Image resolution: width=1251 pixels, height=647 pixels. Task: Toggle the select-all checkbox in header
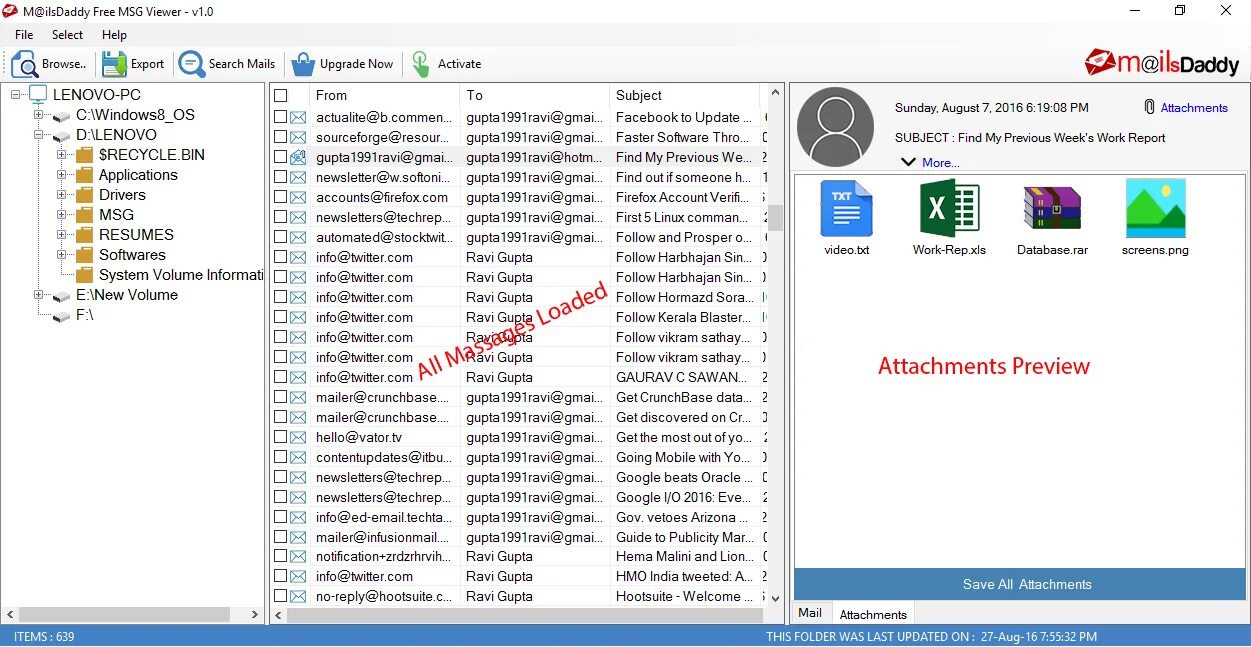click(281, 95)
